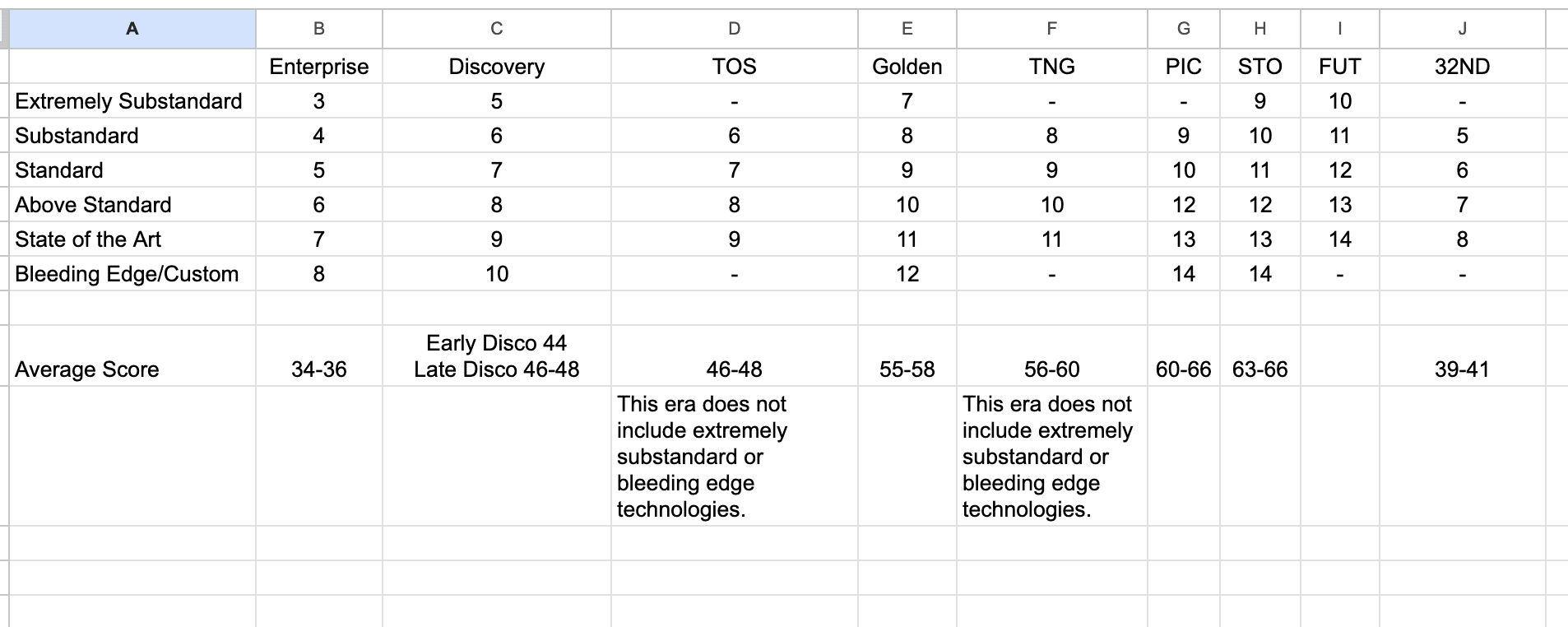Select the Average Score label cell
Screen dimensions: 1568x627
87,369
